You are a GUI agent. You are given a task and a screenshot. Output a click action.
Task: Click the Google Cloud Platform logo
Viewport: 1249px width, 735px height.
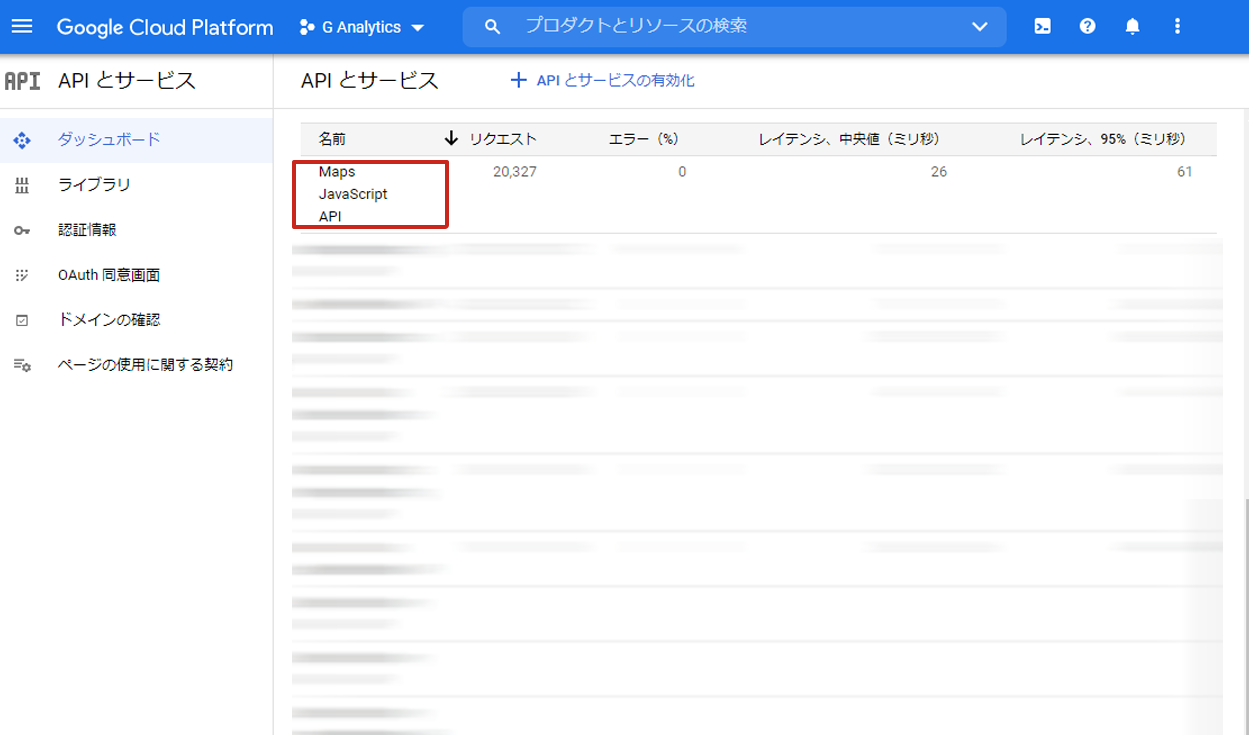click(165, 27)
